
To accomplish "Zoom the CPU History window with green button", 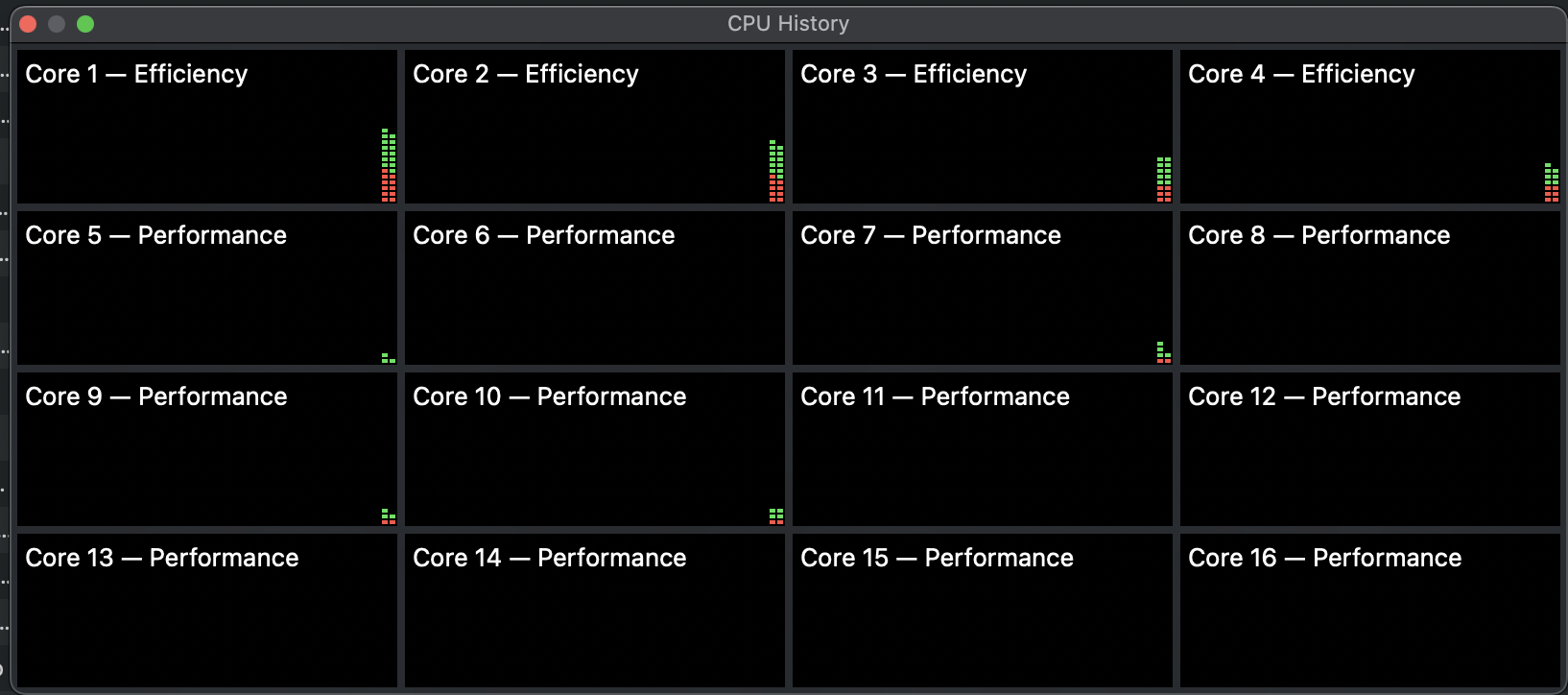I will tap(85, 24).
